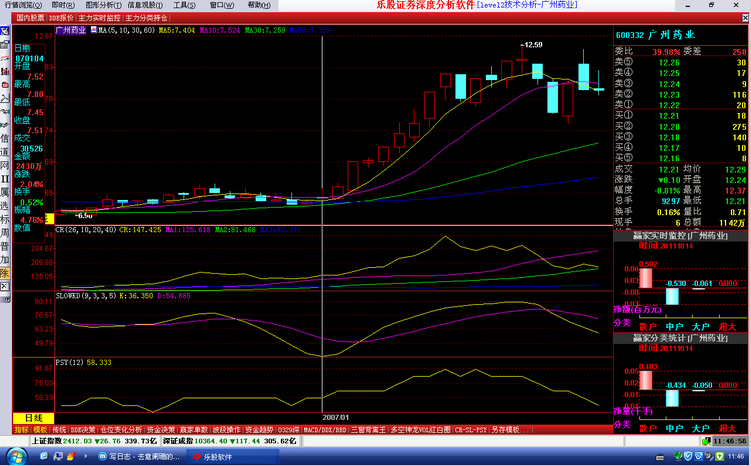
Task: Click the CR(26,10,20,40) indicator label
Action: coord(86,230)
